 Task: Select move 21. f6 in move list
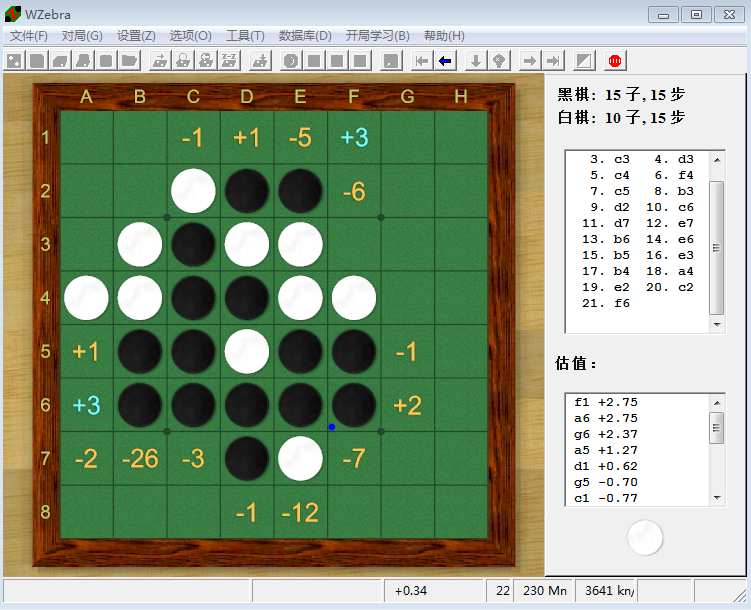[x=606, y=303]
